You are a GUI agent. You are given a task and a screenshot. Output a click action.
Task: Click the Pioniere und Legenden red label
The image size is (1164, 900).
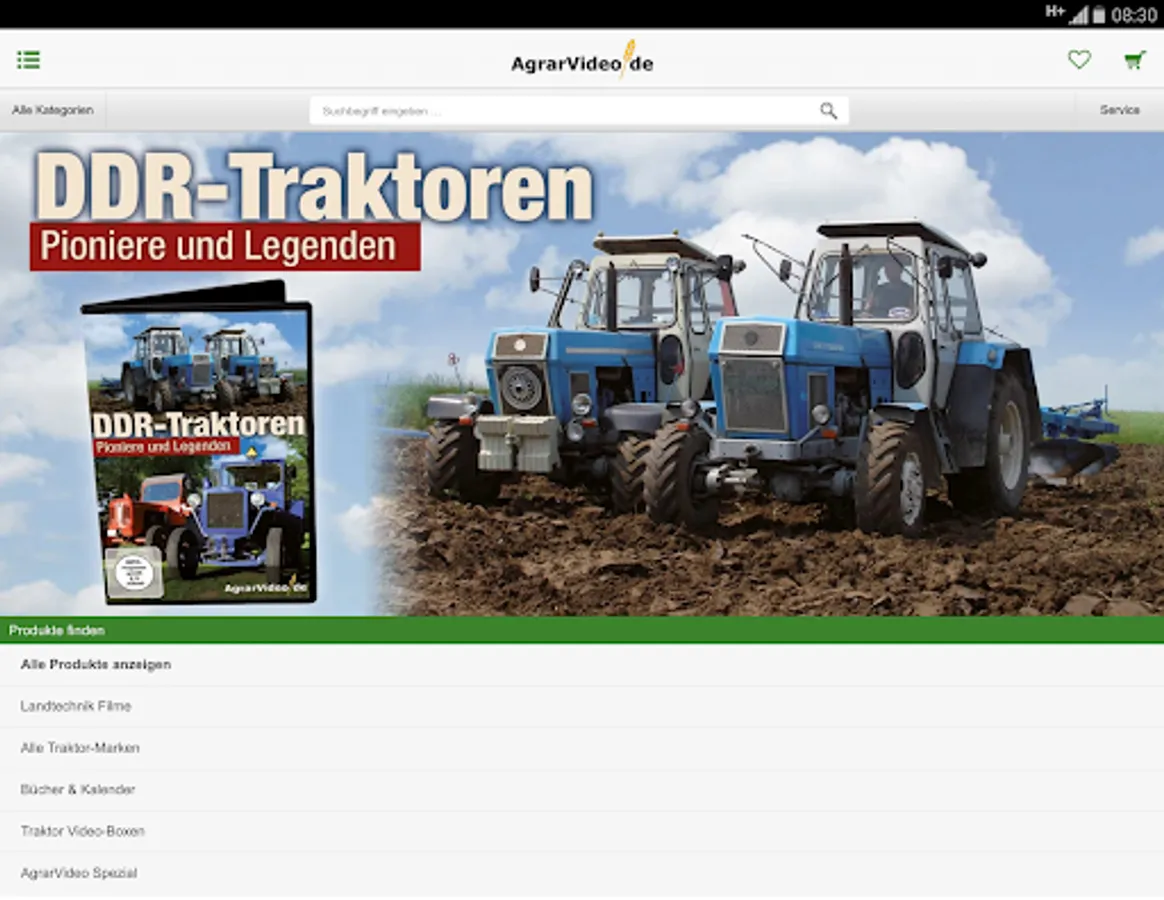coord(225,247)
